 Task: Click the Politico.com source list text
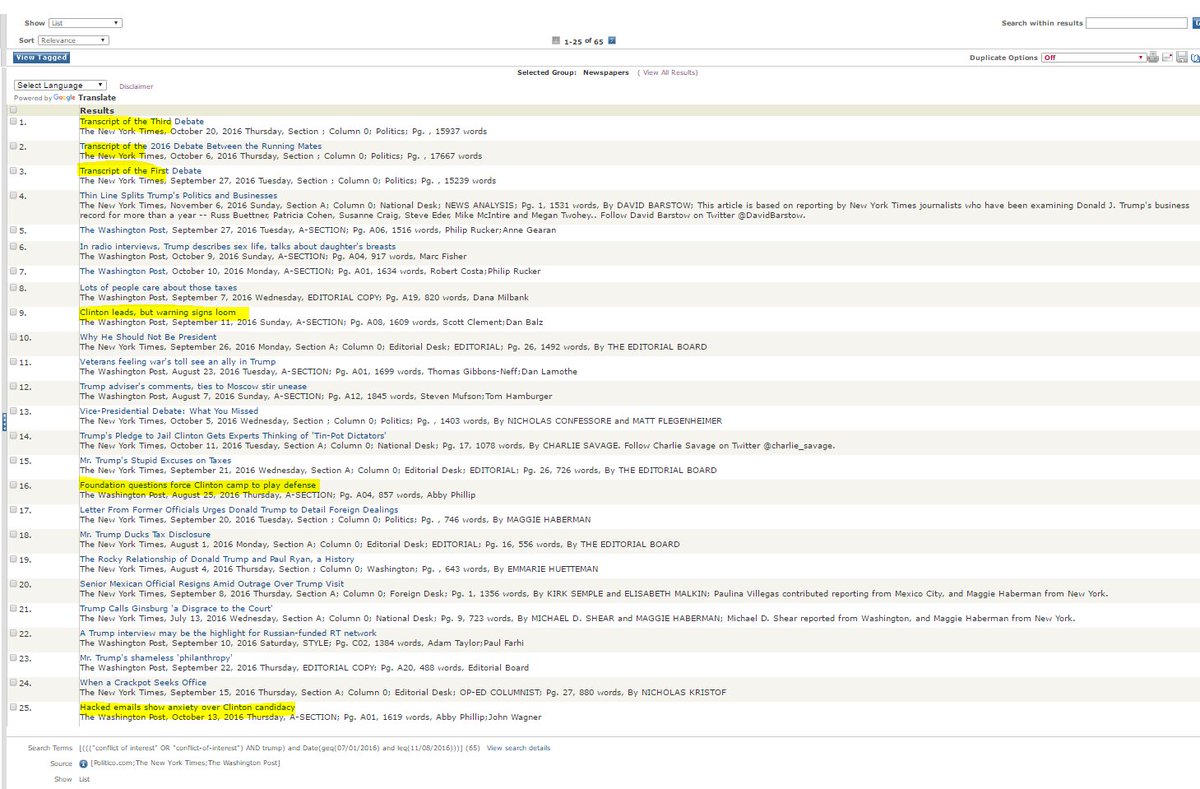(x=185, y=763)
